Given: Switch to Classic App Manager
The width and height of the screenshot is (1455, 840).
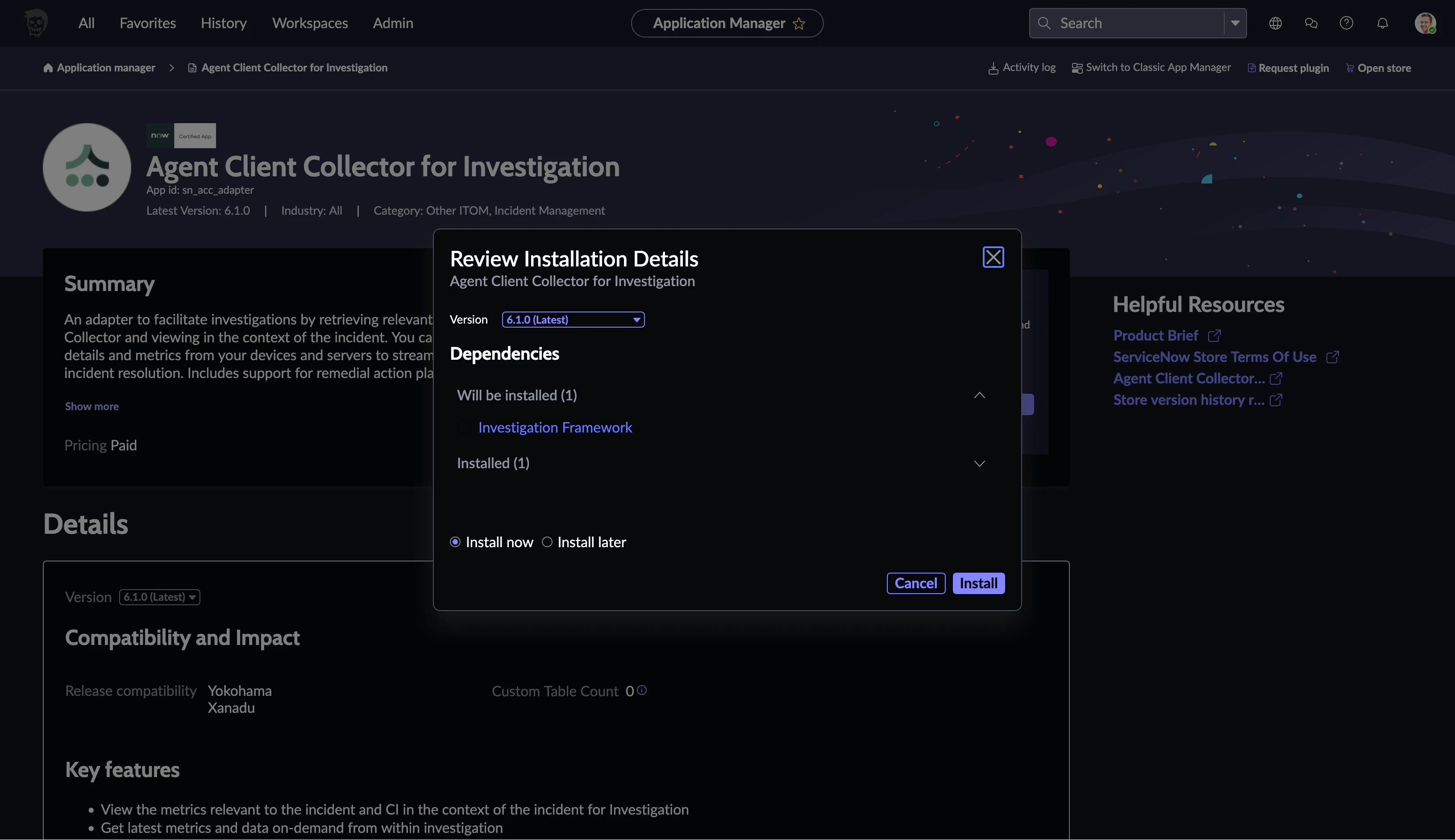Looking at the screenshot, I should (x=1159, y=67).
